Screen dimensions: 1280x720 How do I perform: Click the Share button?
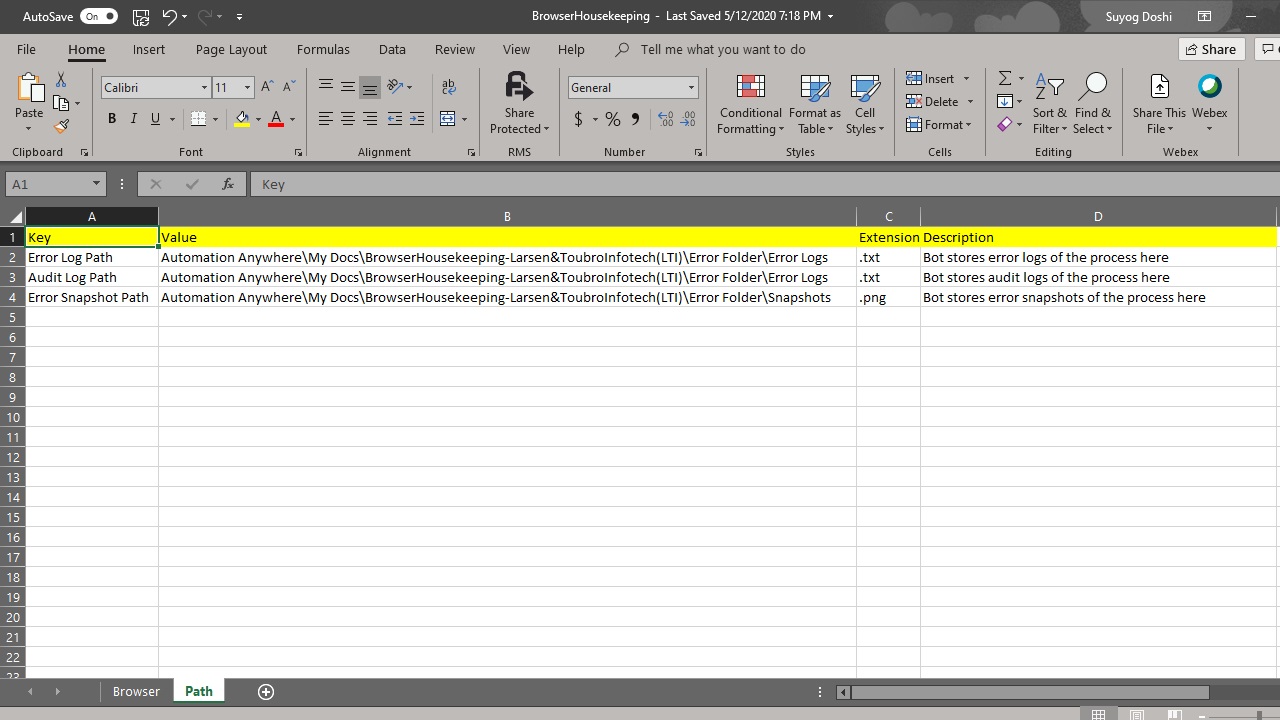tap(1210, 49)
